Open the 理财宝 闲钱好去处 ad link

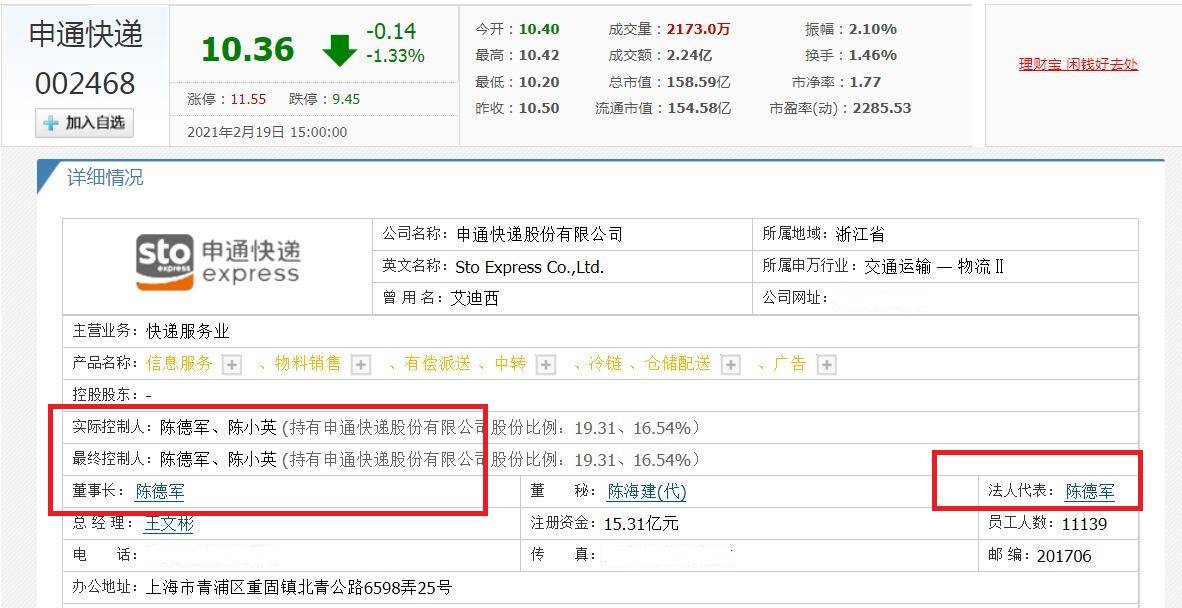[1078, 64]
